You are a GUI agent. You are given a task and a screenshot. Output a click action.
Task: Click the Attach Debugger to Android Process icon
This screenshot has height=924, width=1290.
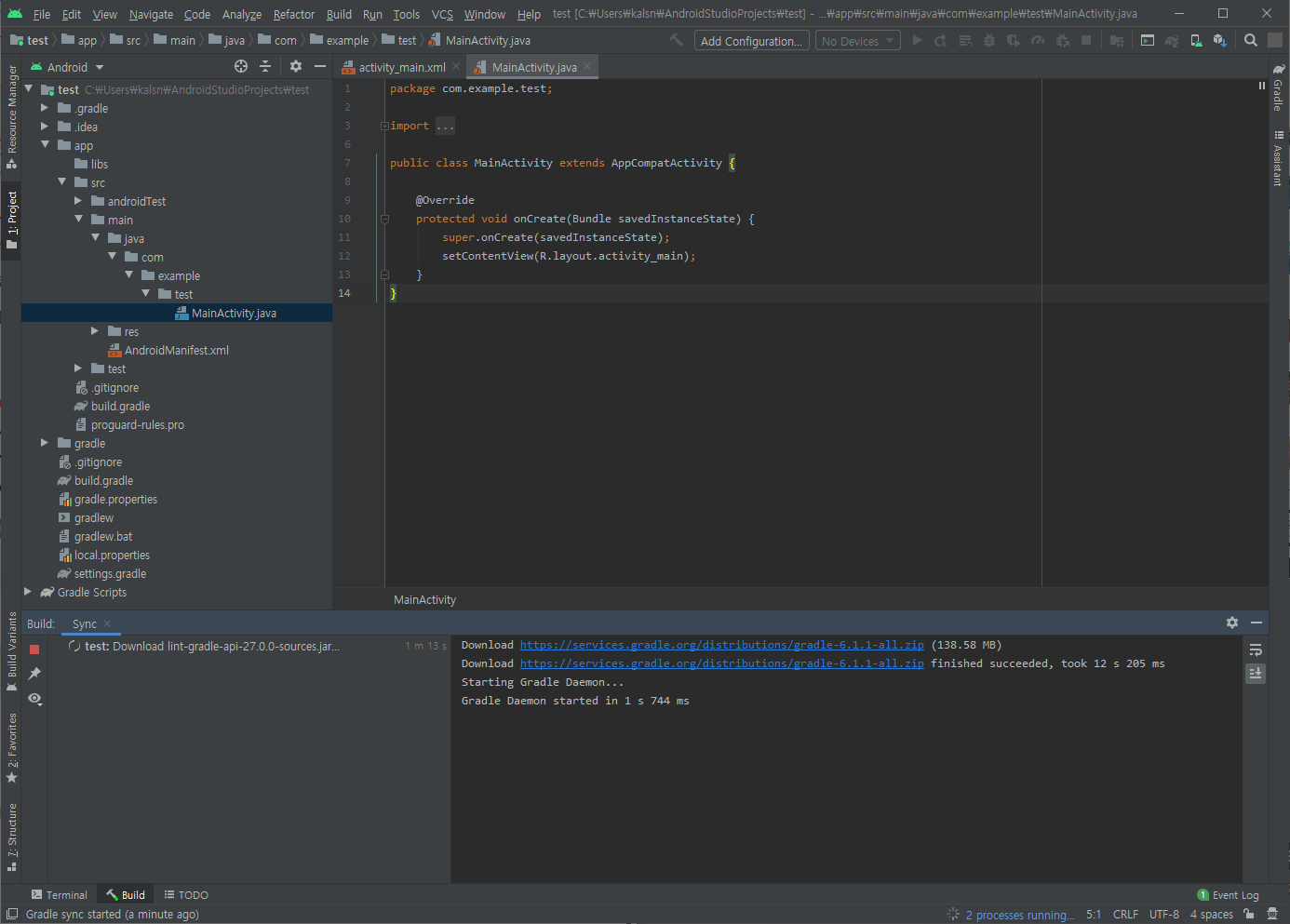click(1062, 40)
